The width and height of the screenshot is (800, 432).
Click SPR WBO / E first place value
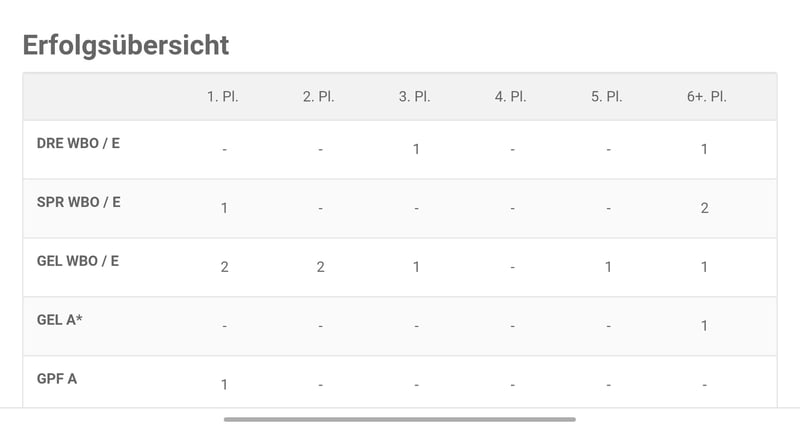pos(224,208)
